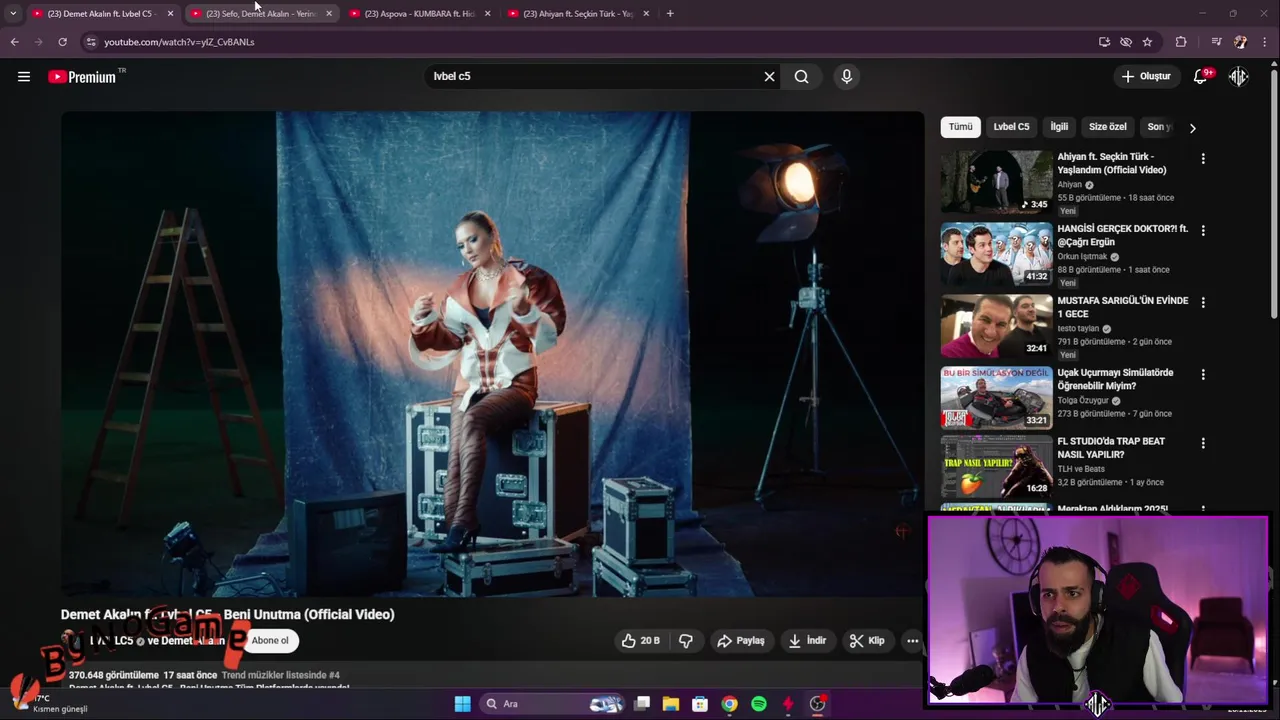Click the İndir download button

[807, 641]
